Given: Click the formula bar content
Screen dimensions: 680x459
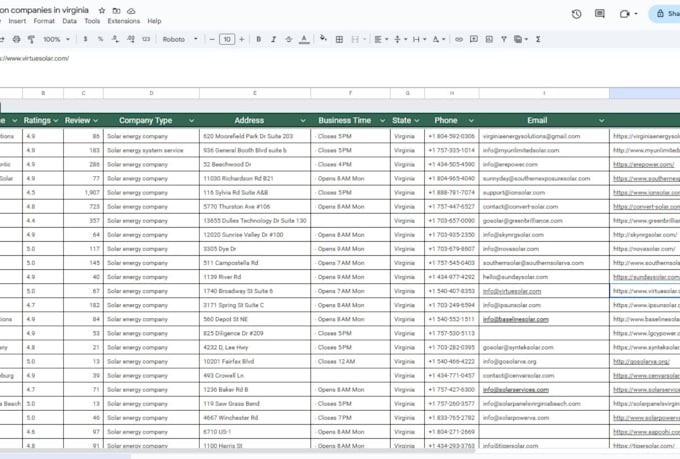Looking at the screenshot, I should (35, 58).
